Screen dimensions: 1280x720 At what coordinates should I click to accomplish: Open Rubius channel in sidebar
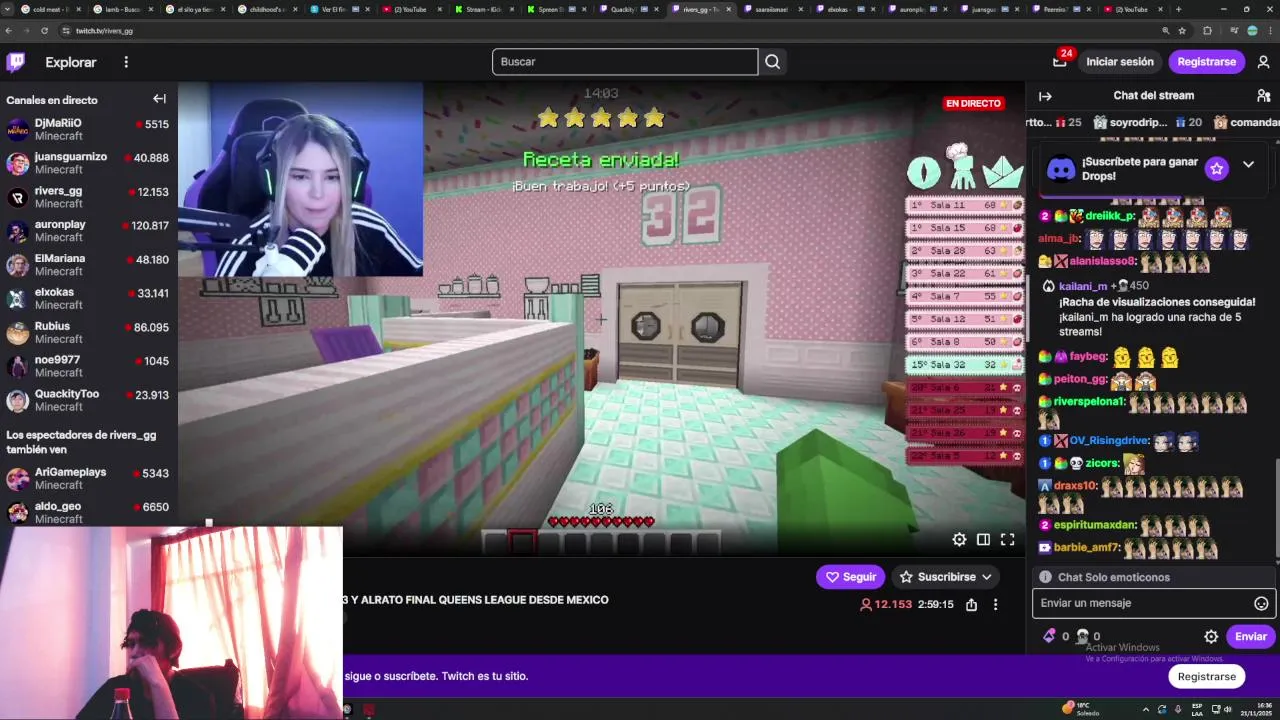[88, 333]
